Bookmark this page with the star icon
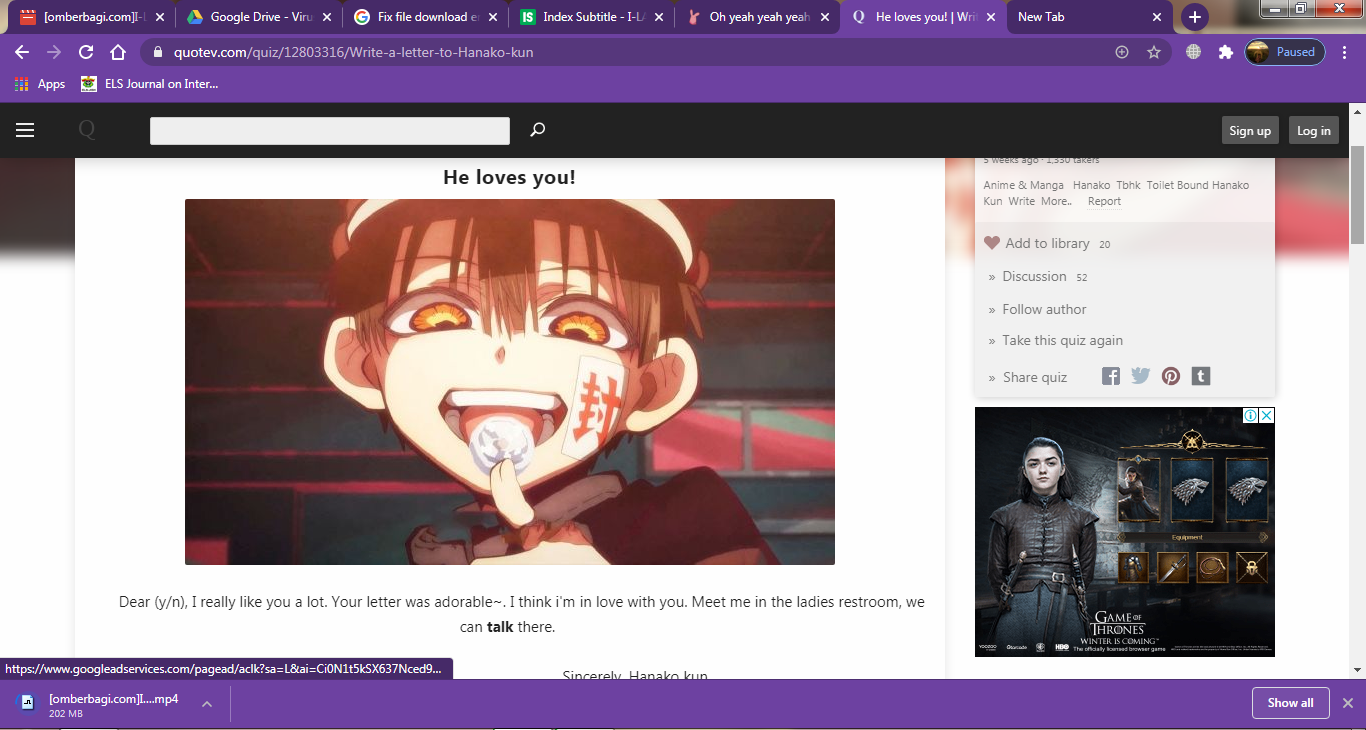Viewport: 1366px width, 730px height. [1154, 52]
